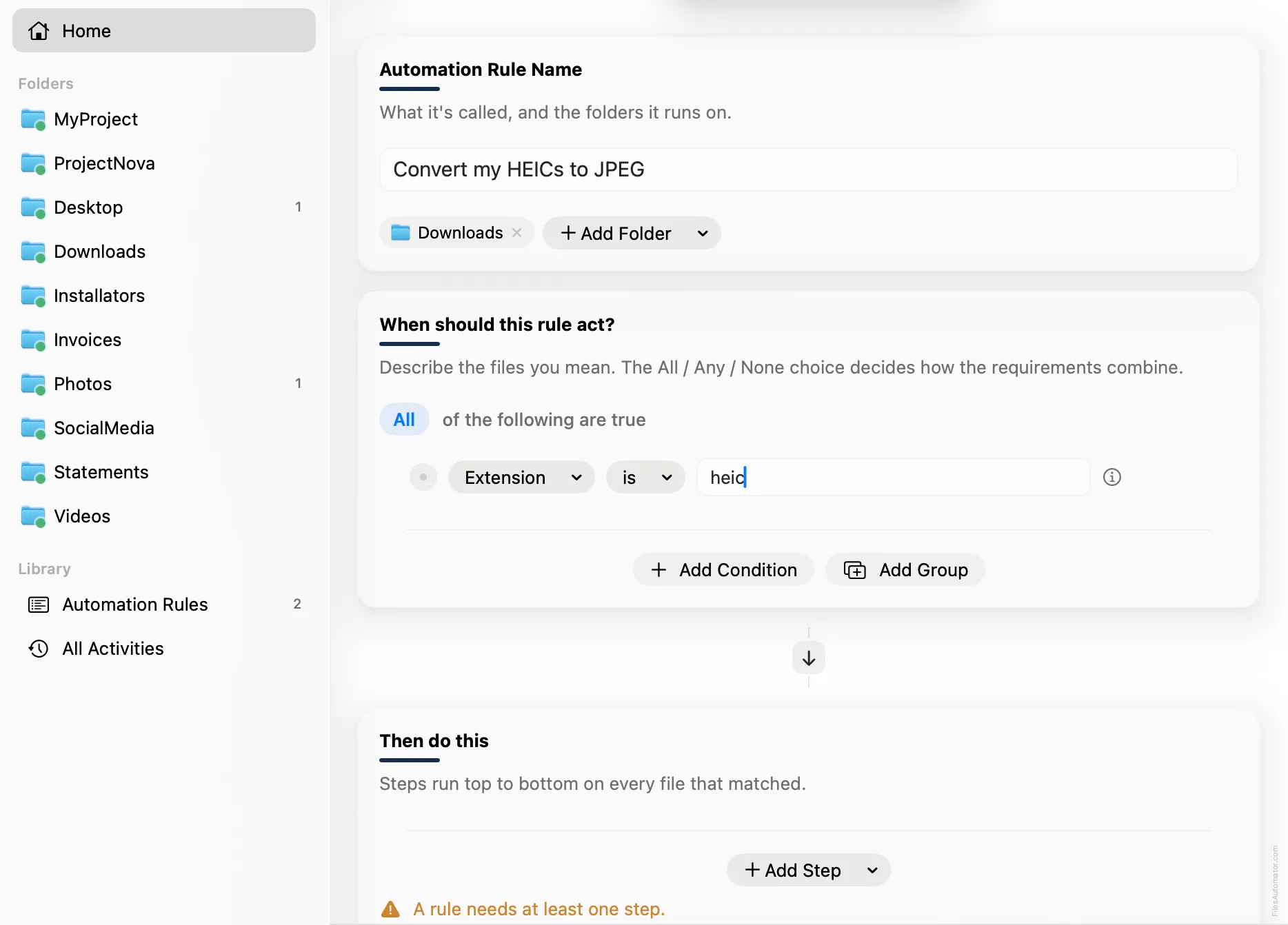Open the Extension attribute dropdown
The image size is (1288, 925).
coord(521,477)
